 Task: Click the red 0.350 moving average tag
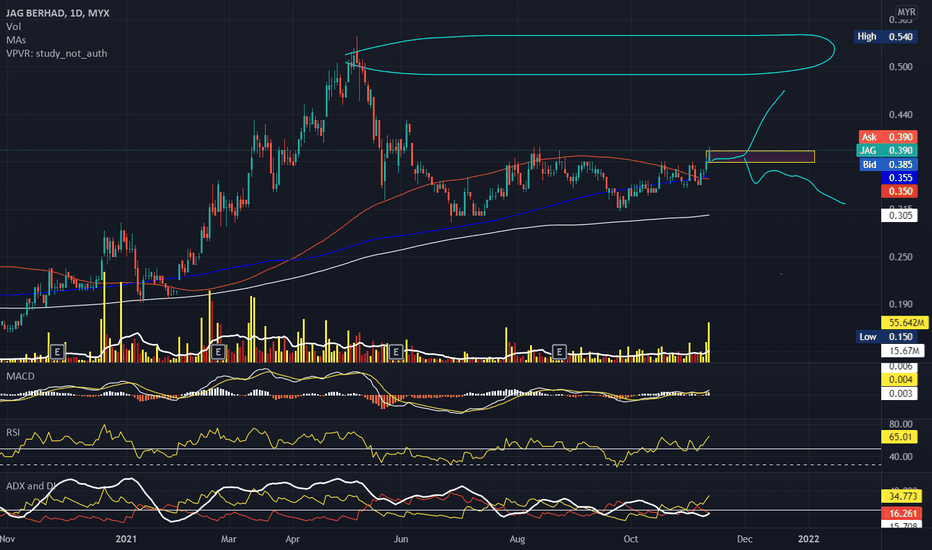899,191
